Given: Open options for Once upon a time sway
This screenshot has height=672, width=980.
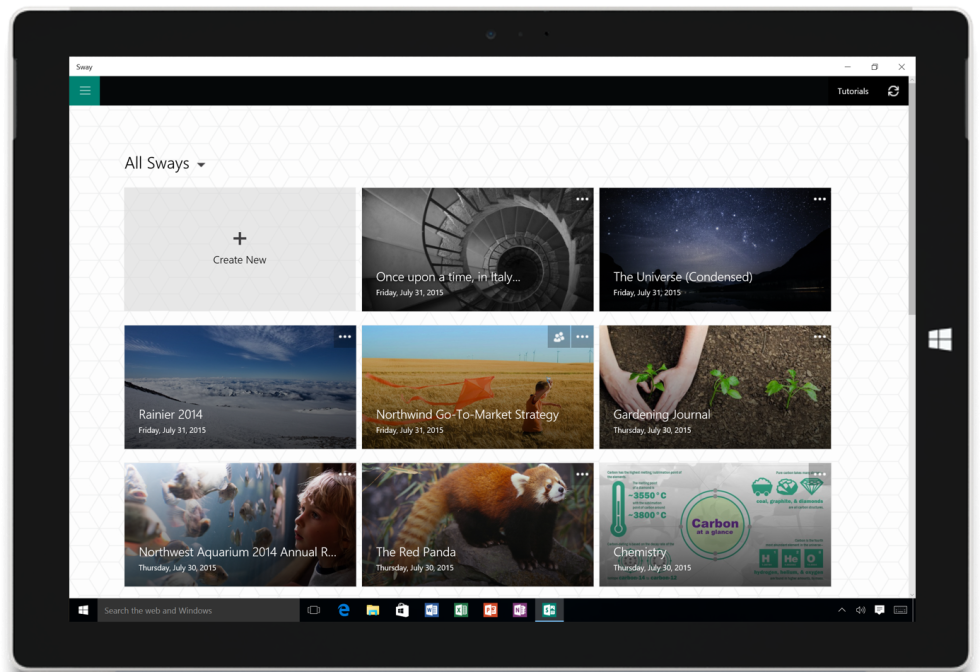Looking at the screenshot, I should point(582,199).
